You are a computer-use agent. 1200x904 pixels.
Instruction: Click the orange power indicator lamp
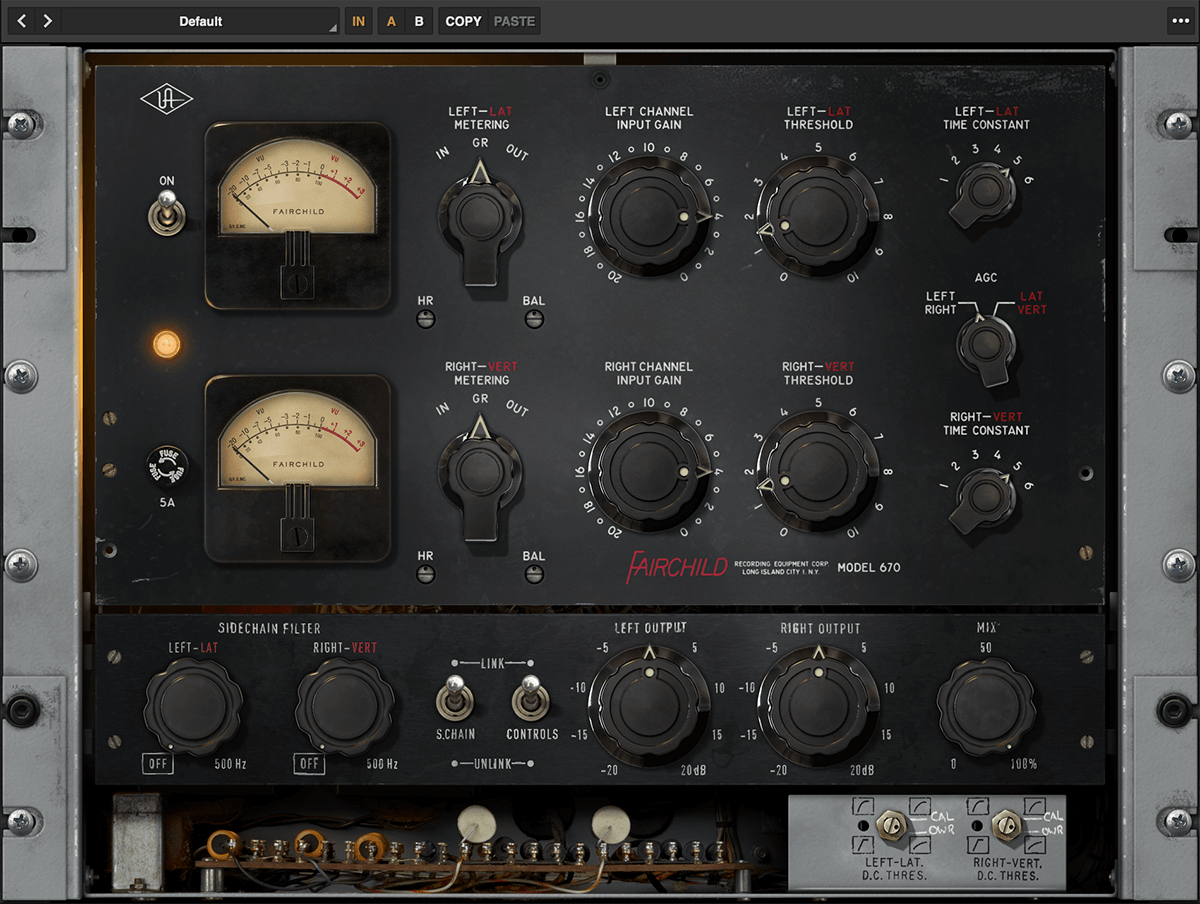coord(167,345)
